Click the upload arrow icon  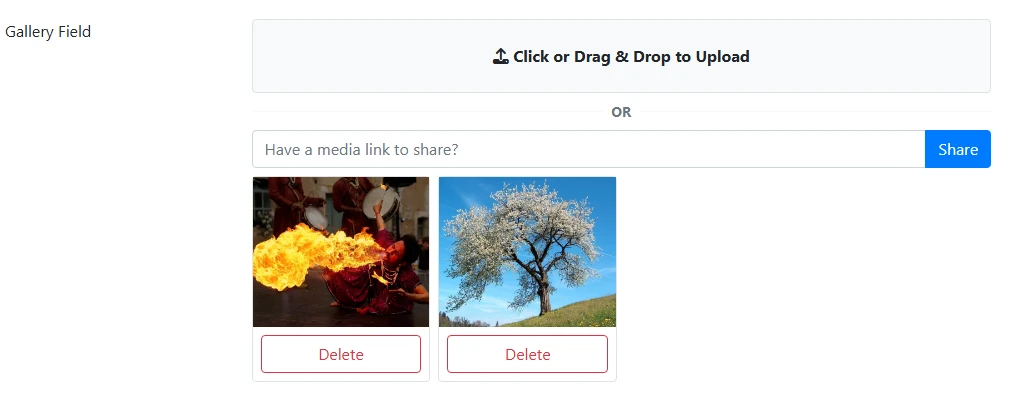coord(501,57)
